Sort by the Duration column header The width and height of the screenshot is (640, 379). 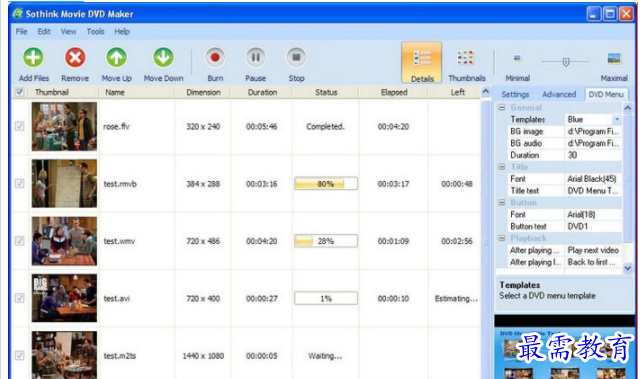pos(262,92)
